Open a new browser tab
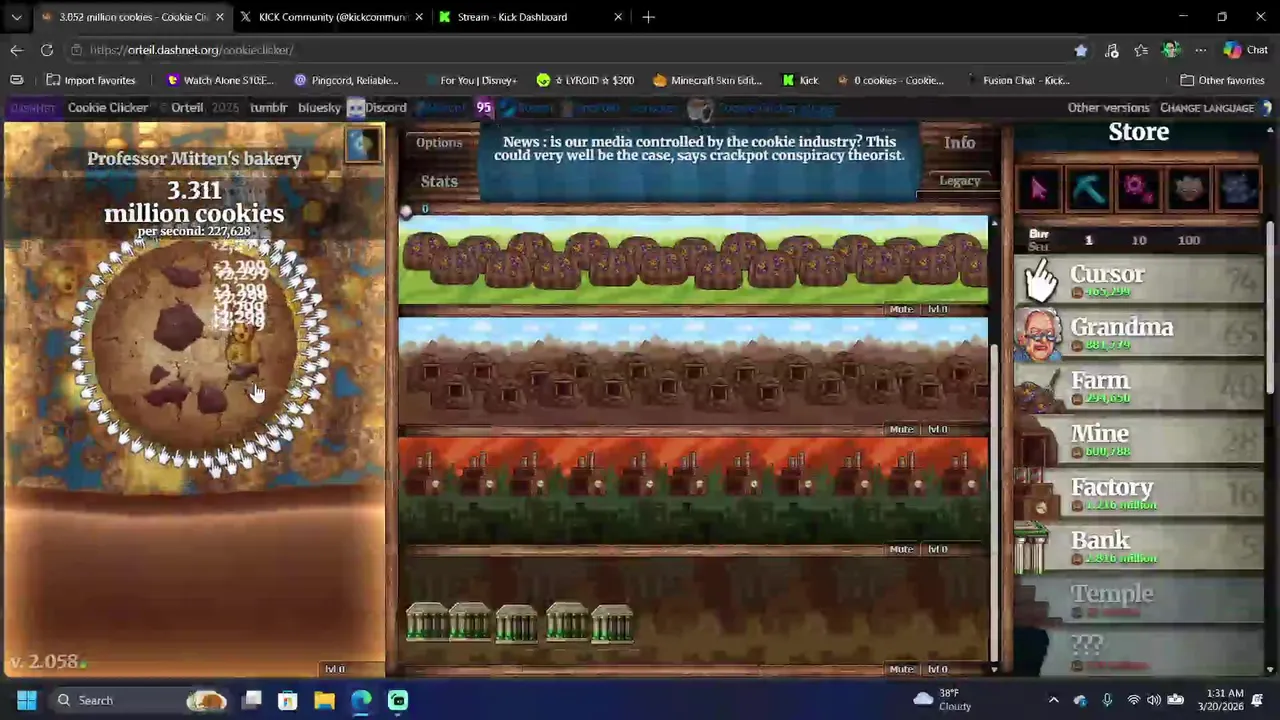Screen dimensions: 1280x720 click(648, 17)
